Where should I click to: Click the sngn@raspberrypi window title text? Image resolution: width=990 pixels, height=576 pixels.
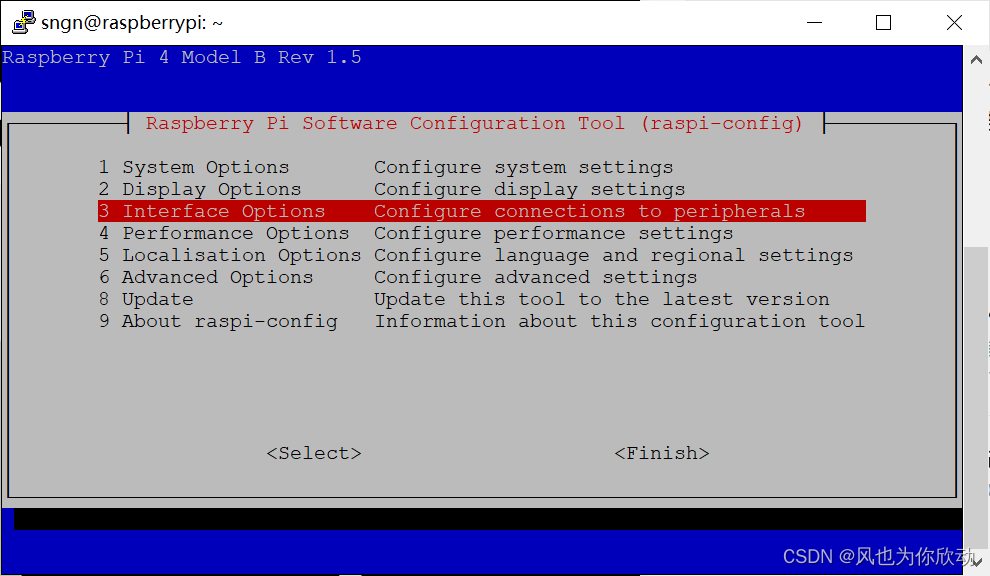132,23
